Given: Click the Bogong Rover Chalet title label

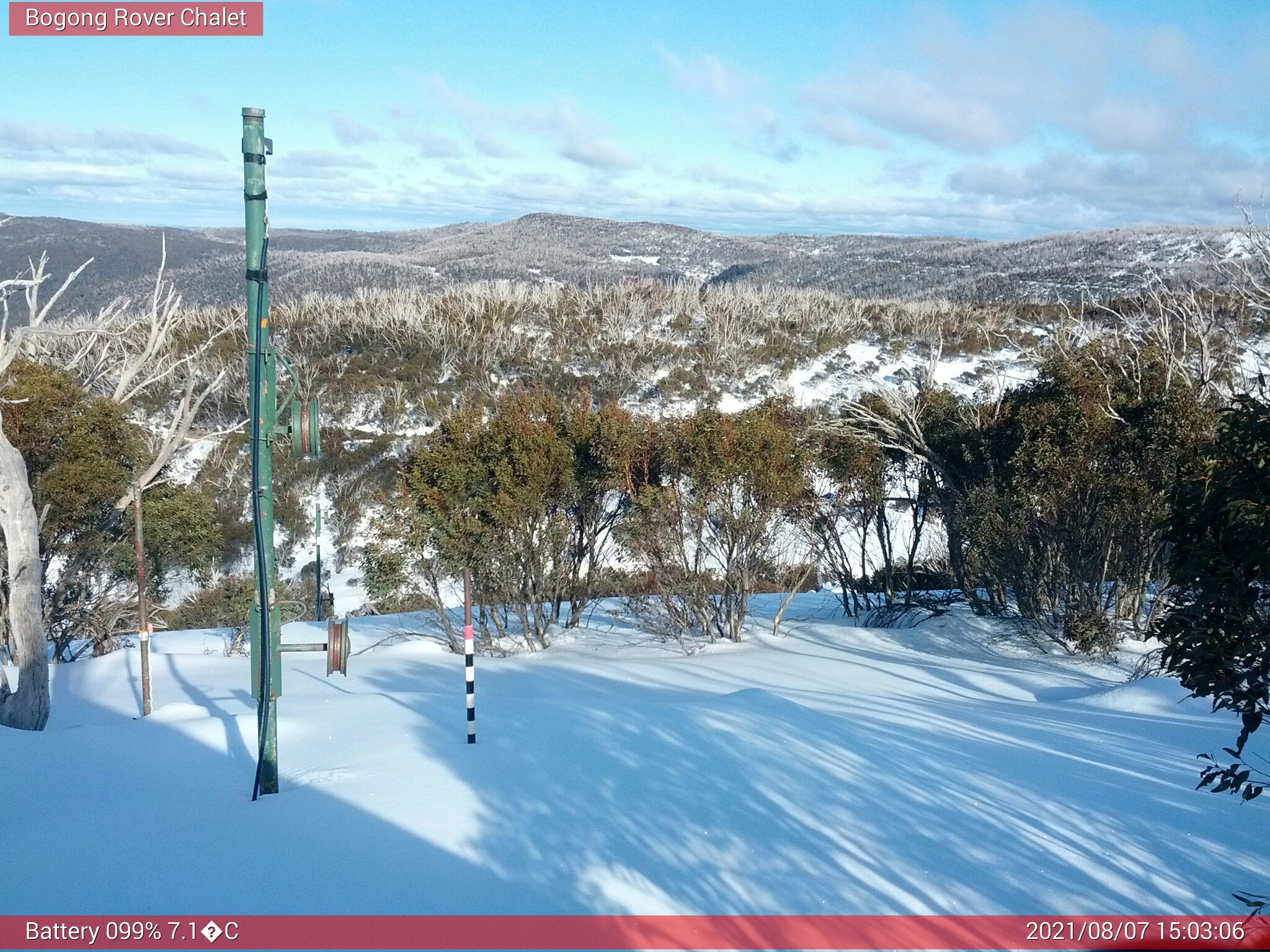Looking at the screenshot, I should pyautogui.click(x=136, y=18).
